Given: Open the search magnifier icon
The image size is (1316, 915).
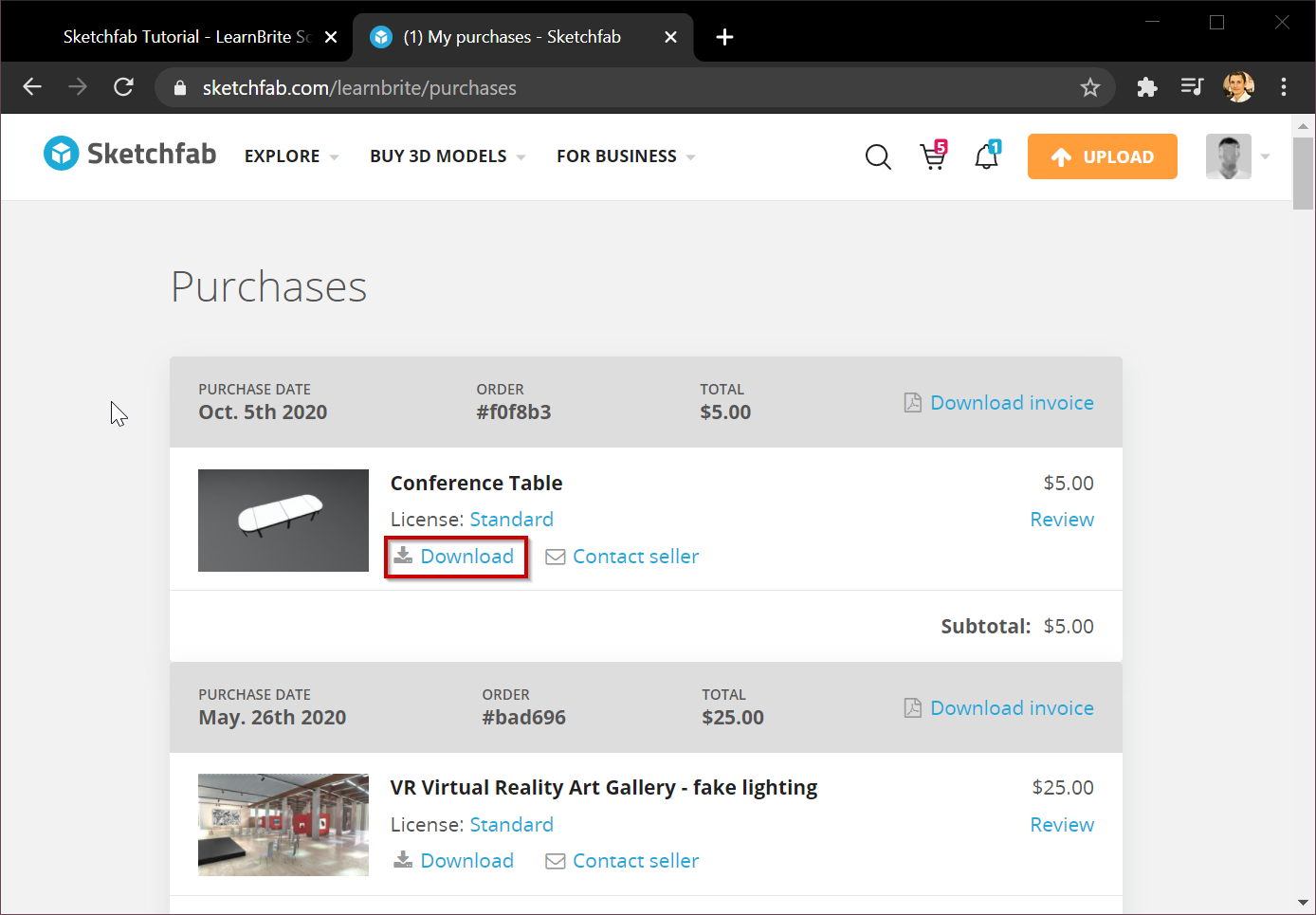Looking at the screenshot, I should coord(878,156).
